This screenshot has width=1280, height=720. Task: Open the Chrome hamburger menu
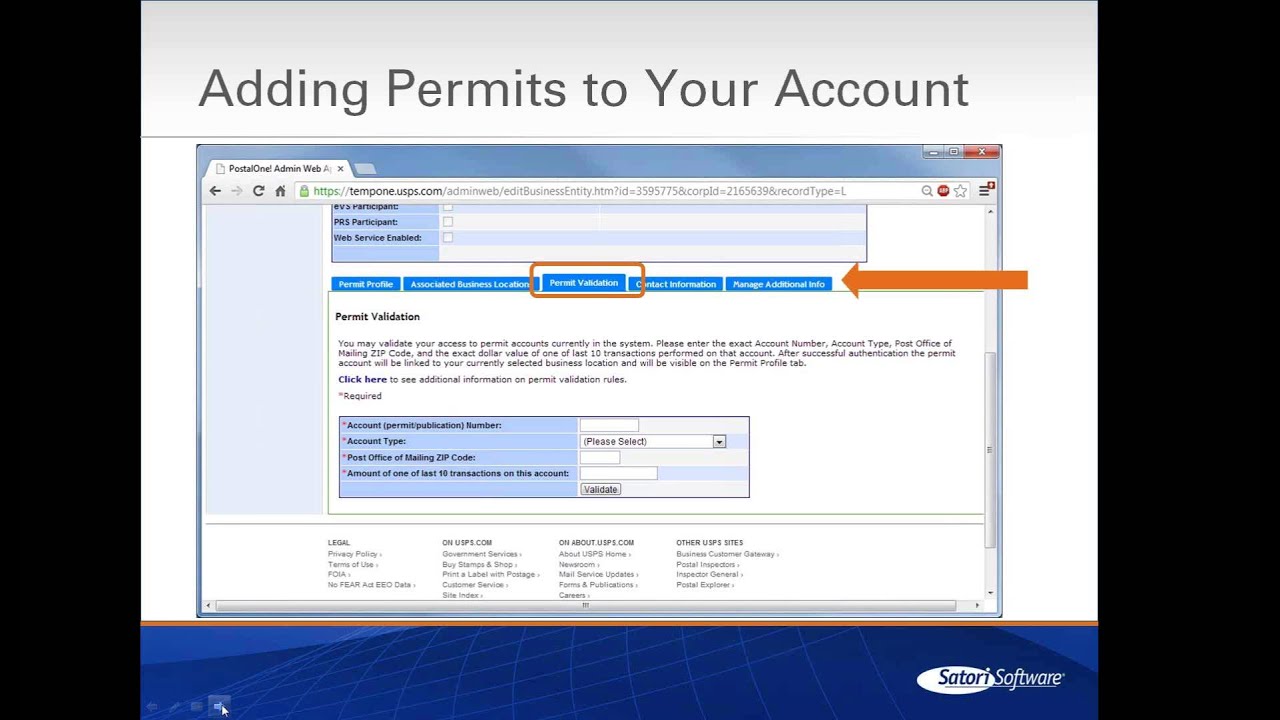985,190
